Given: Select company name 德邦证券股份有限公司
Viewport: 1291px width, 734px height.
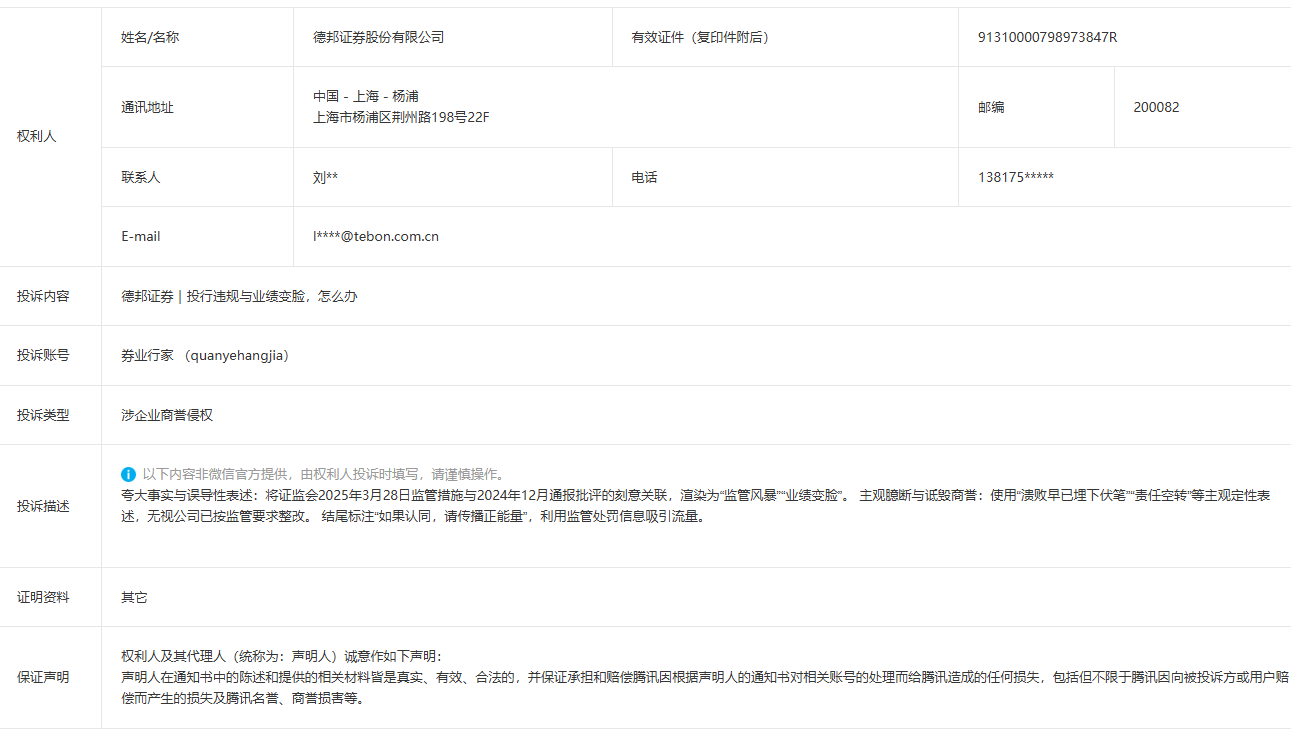Looking at the screenshot, I should point(378,37).
